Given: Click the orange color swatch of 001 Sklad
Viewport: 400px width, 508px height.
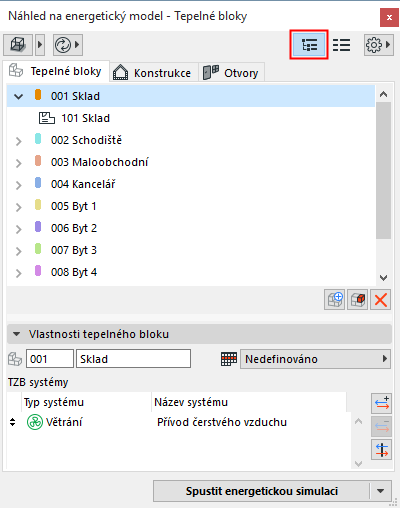Looking at the screenshot, I should coord(38,95).
